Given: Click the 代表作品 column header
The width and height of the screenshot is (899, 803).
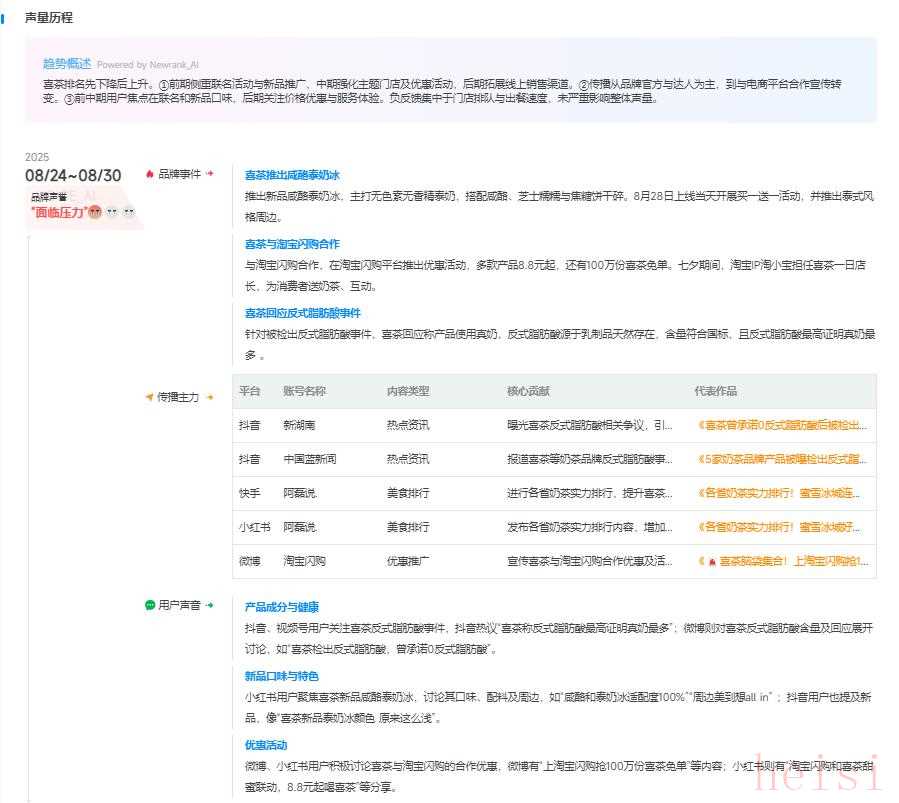Looking at the screenshot, I should click(716, 391).
